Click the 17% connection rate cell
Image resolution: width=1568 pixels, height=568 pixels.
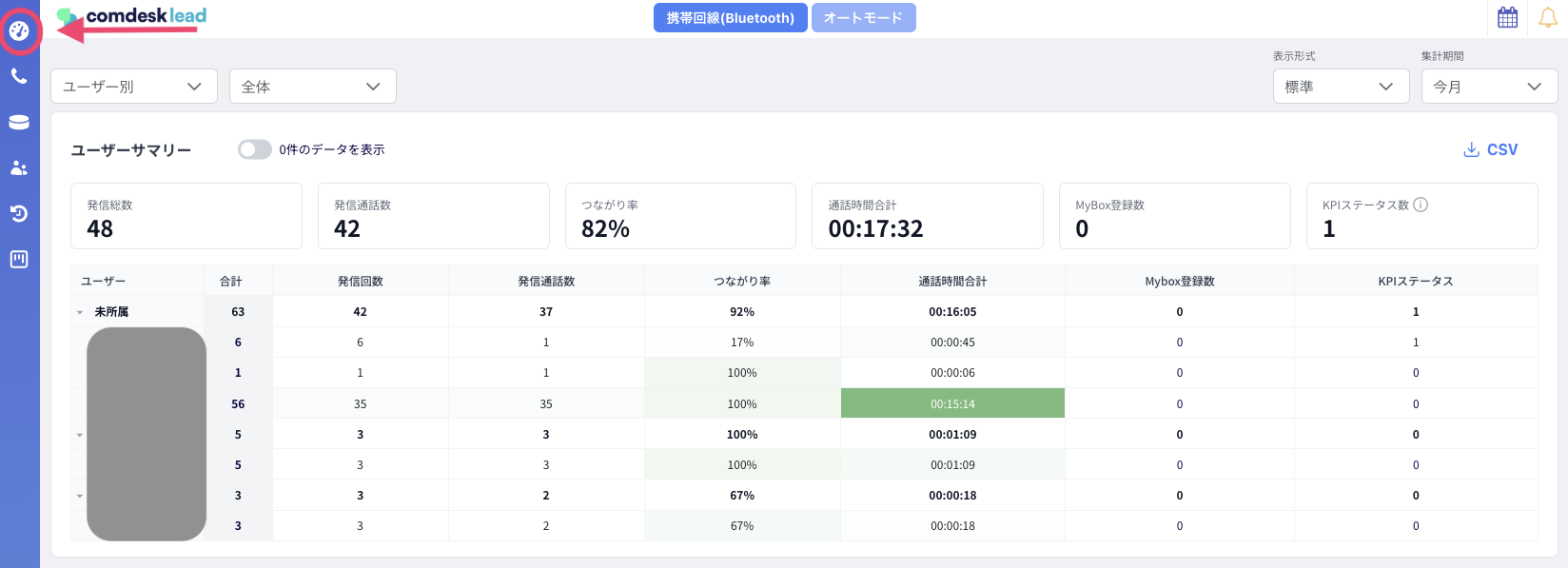pyautogui.click(x=742, y=343)
